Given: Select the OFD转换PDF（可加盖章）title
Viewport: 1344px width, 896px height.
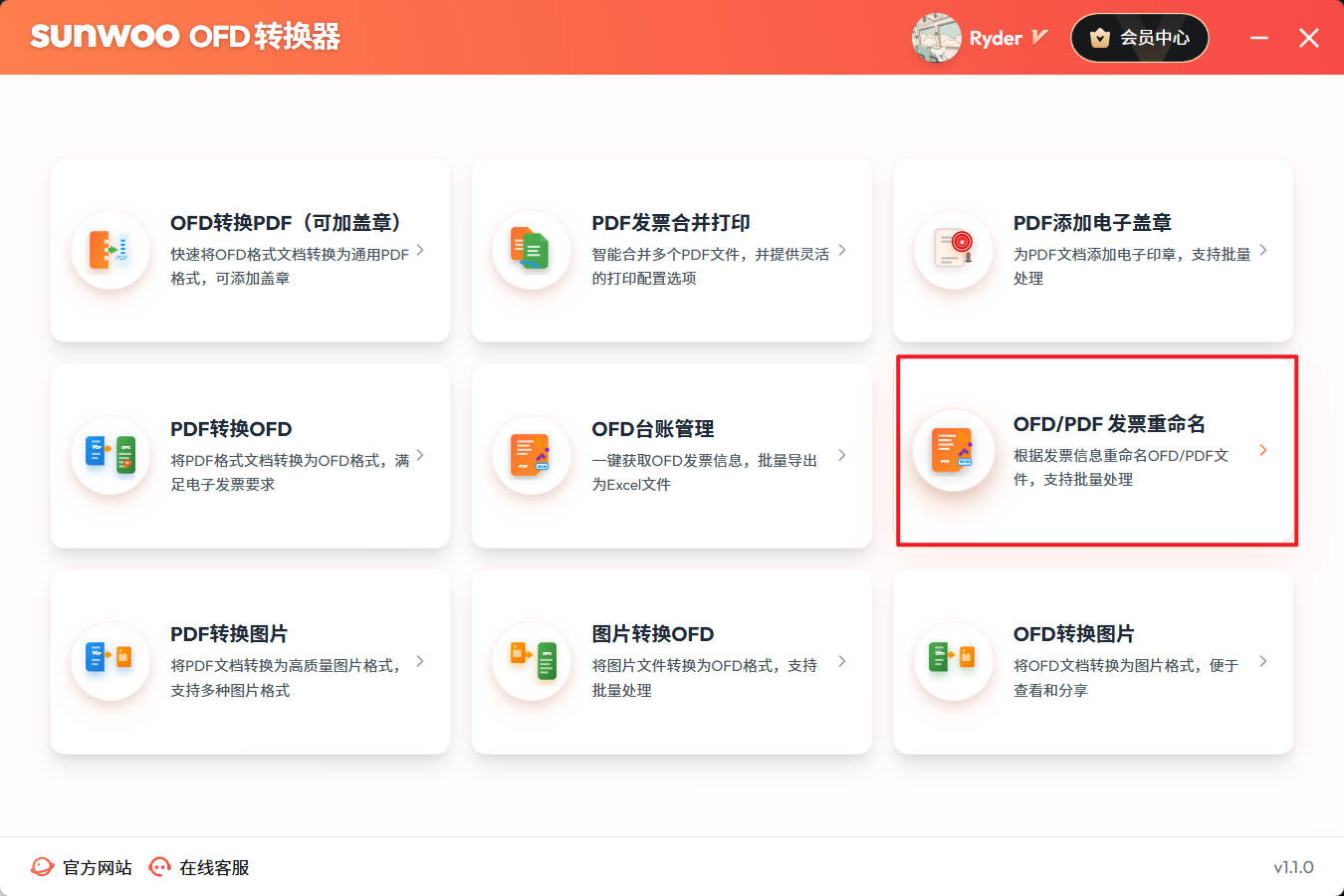Looking at the screenshot, I should point(286,223).
